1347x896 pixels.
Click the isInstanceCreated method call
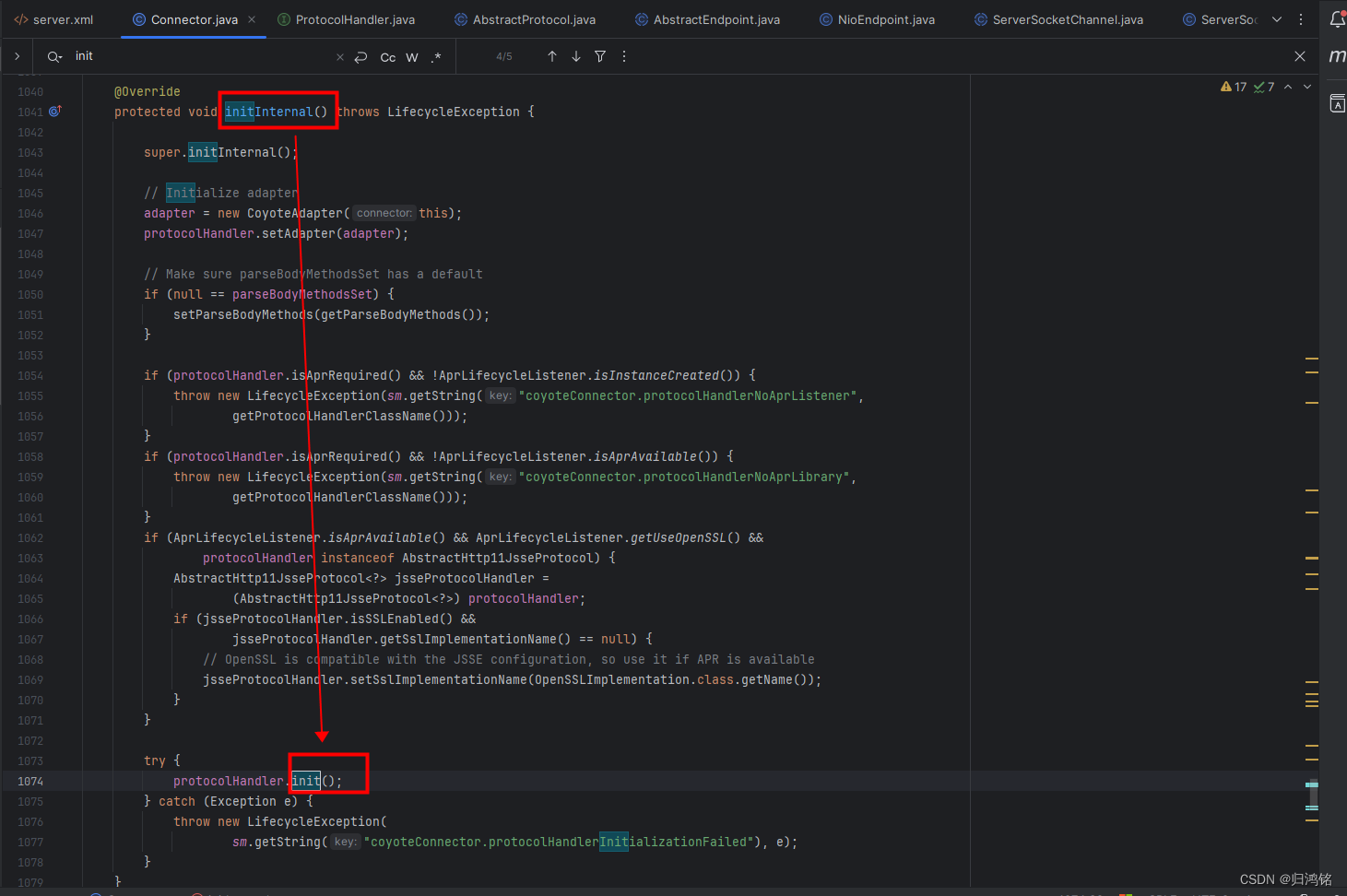(656, 375)
